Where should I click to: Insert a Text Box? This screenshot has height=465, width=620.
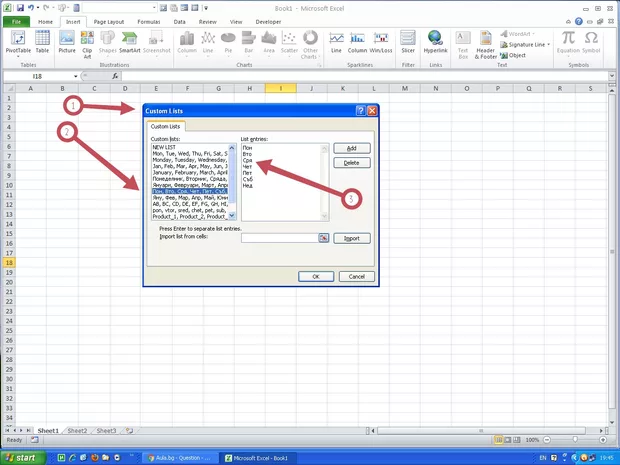[463, 42]
